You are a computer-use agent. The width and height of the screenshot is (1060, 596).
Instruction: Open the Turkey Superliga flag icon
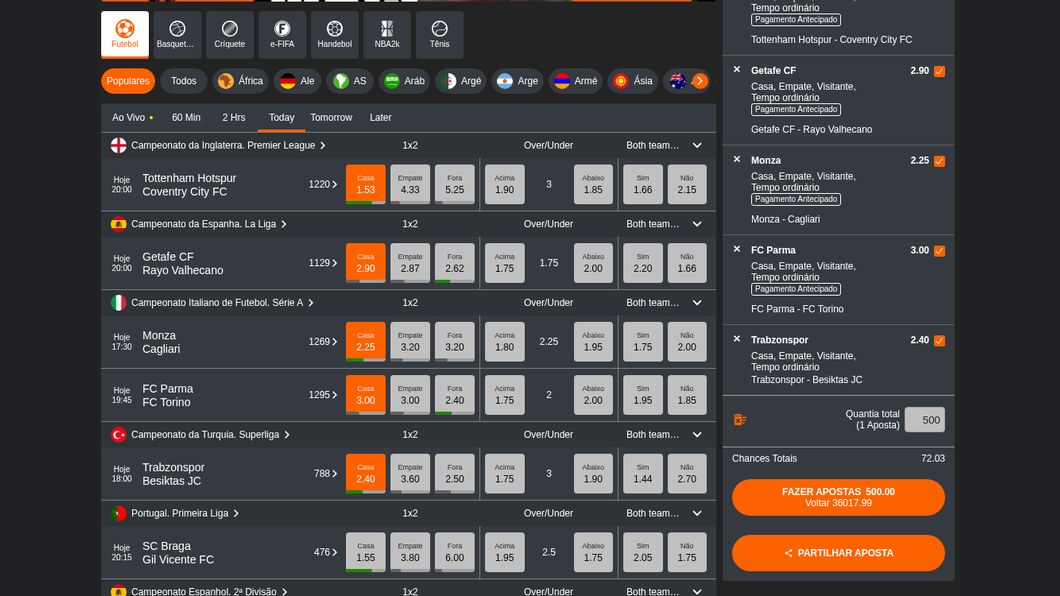[x=118, y=434]
